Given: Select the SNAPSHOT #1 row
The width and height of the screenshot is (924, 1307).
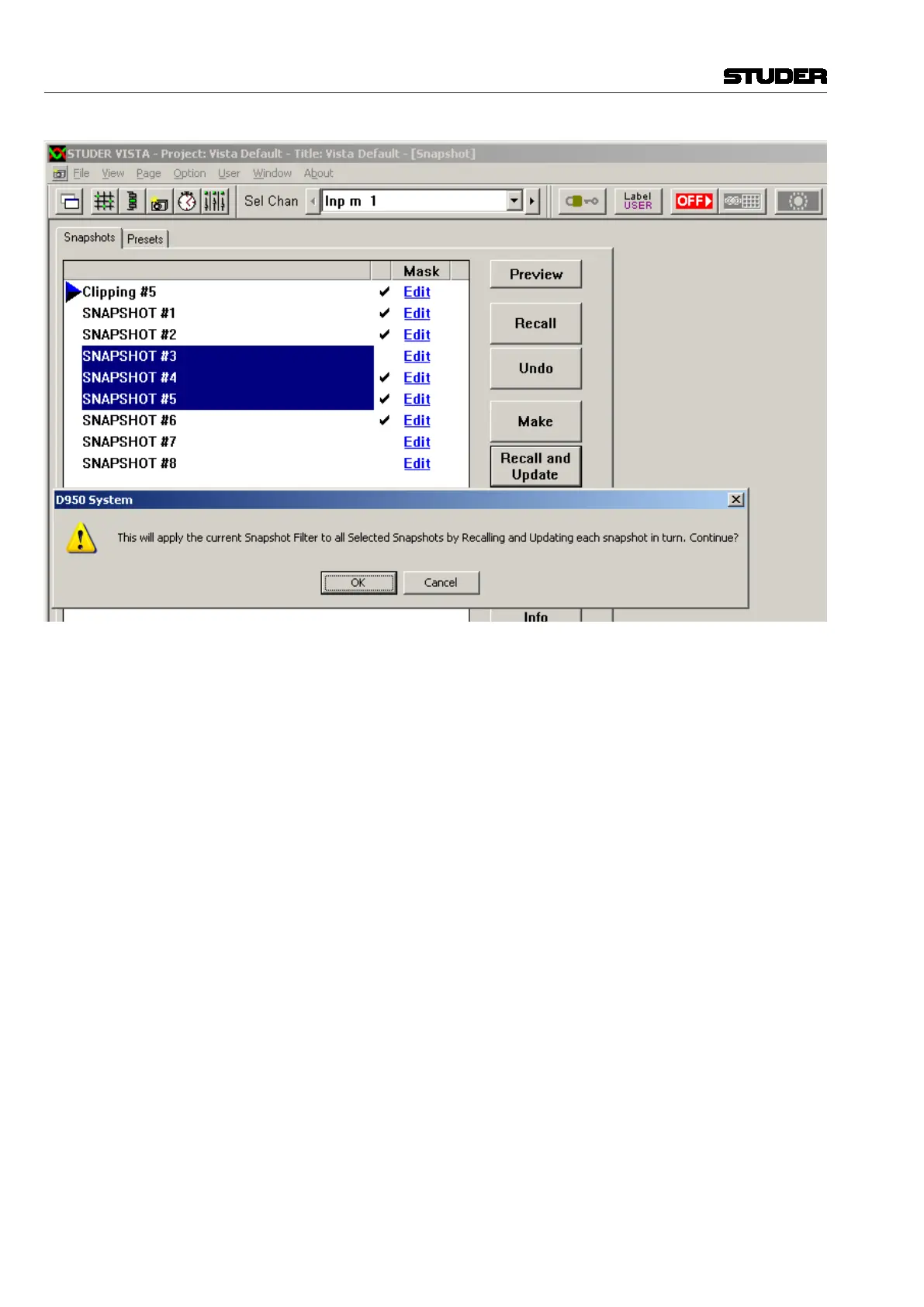Looking at the screenshot, I should coord(227,314).
